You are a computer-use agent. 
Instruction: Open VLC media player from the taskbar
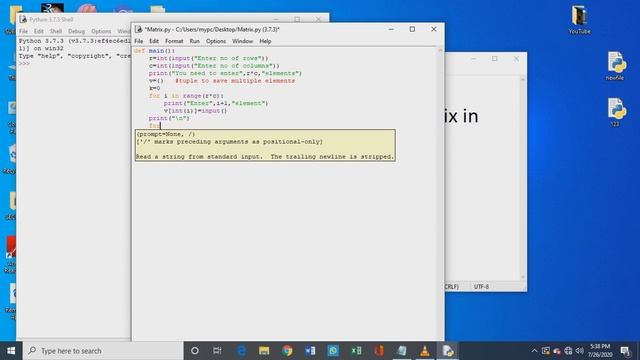pos(425,351)
